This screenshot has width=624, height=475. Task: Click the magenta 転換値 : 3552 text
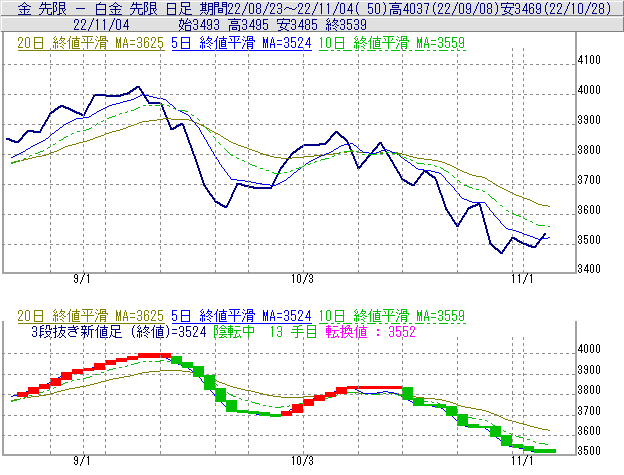coord(370,331)
